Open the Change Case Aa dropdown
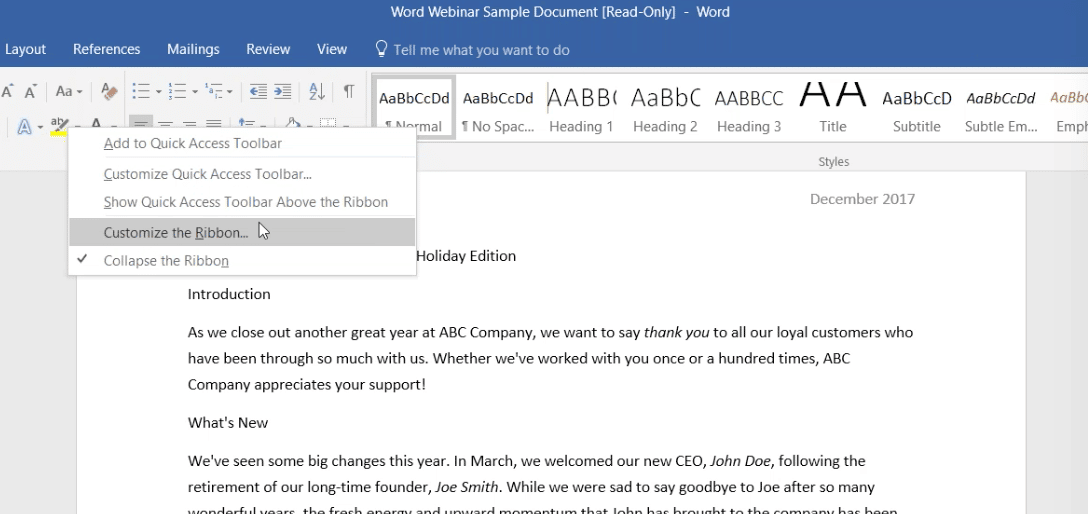 click(x=69, y=91)
